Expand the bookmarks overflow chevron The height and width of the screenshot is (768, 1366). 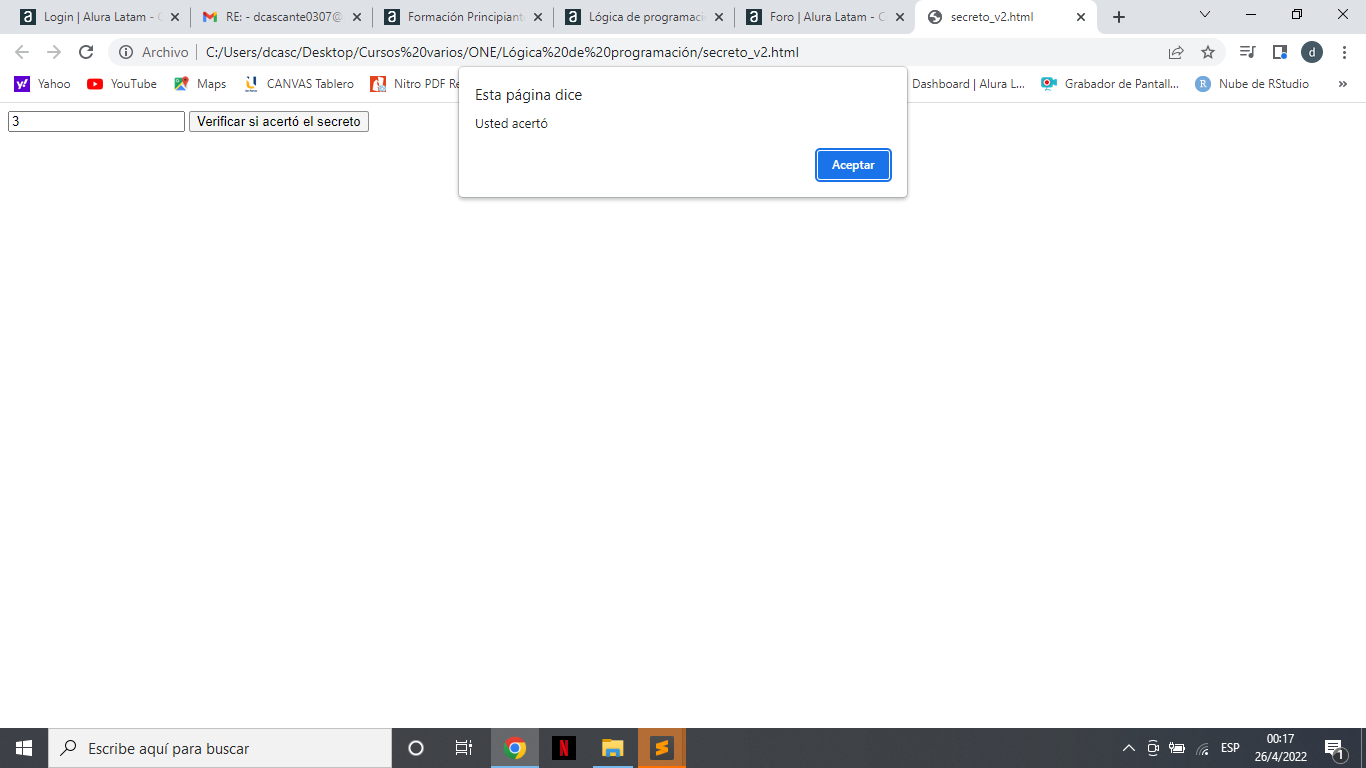coord(1342,84)
